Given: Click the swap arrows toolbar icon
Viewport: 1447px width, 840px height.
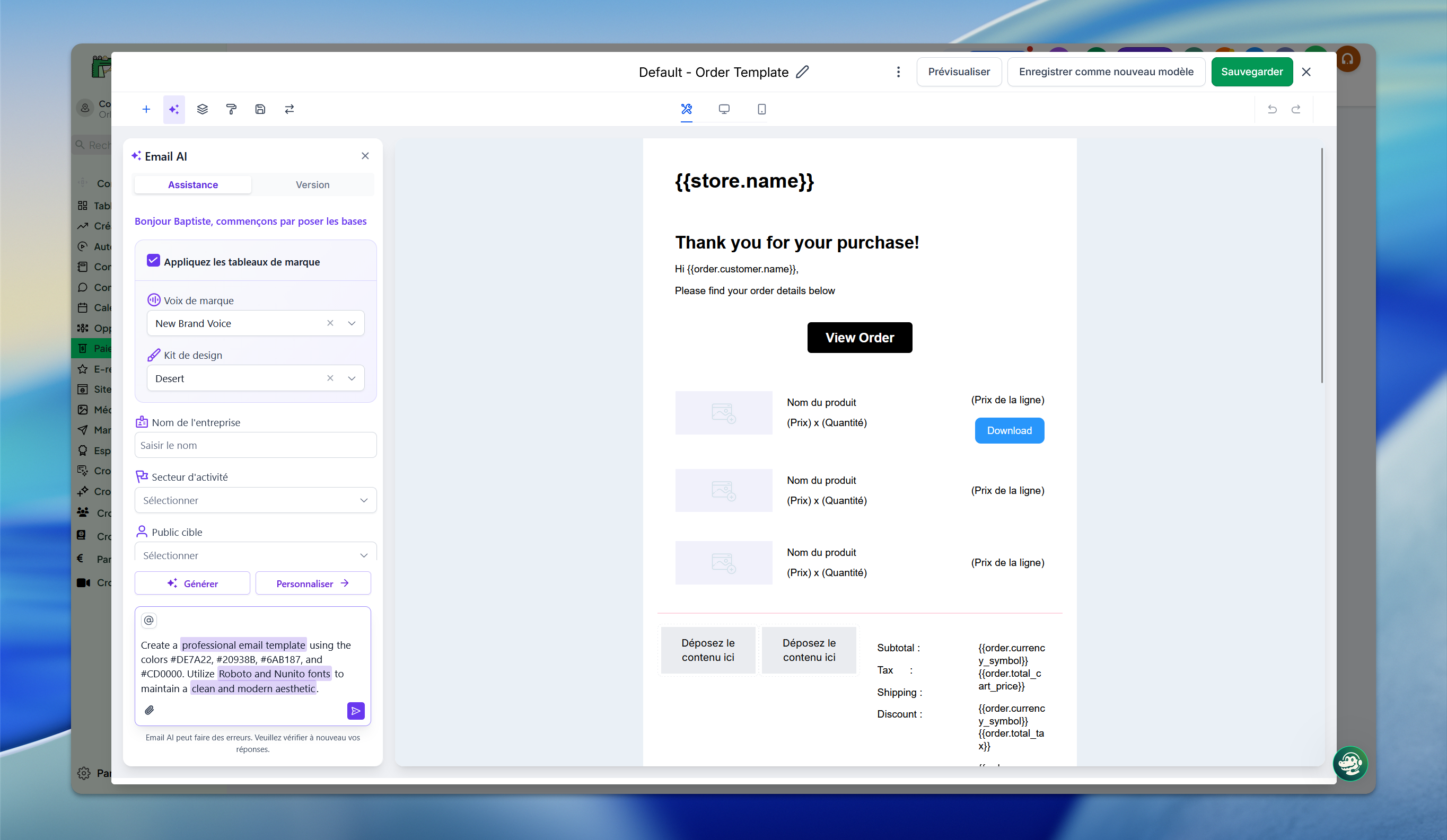Looking at the screenshot, I should coord(290,109).
